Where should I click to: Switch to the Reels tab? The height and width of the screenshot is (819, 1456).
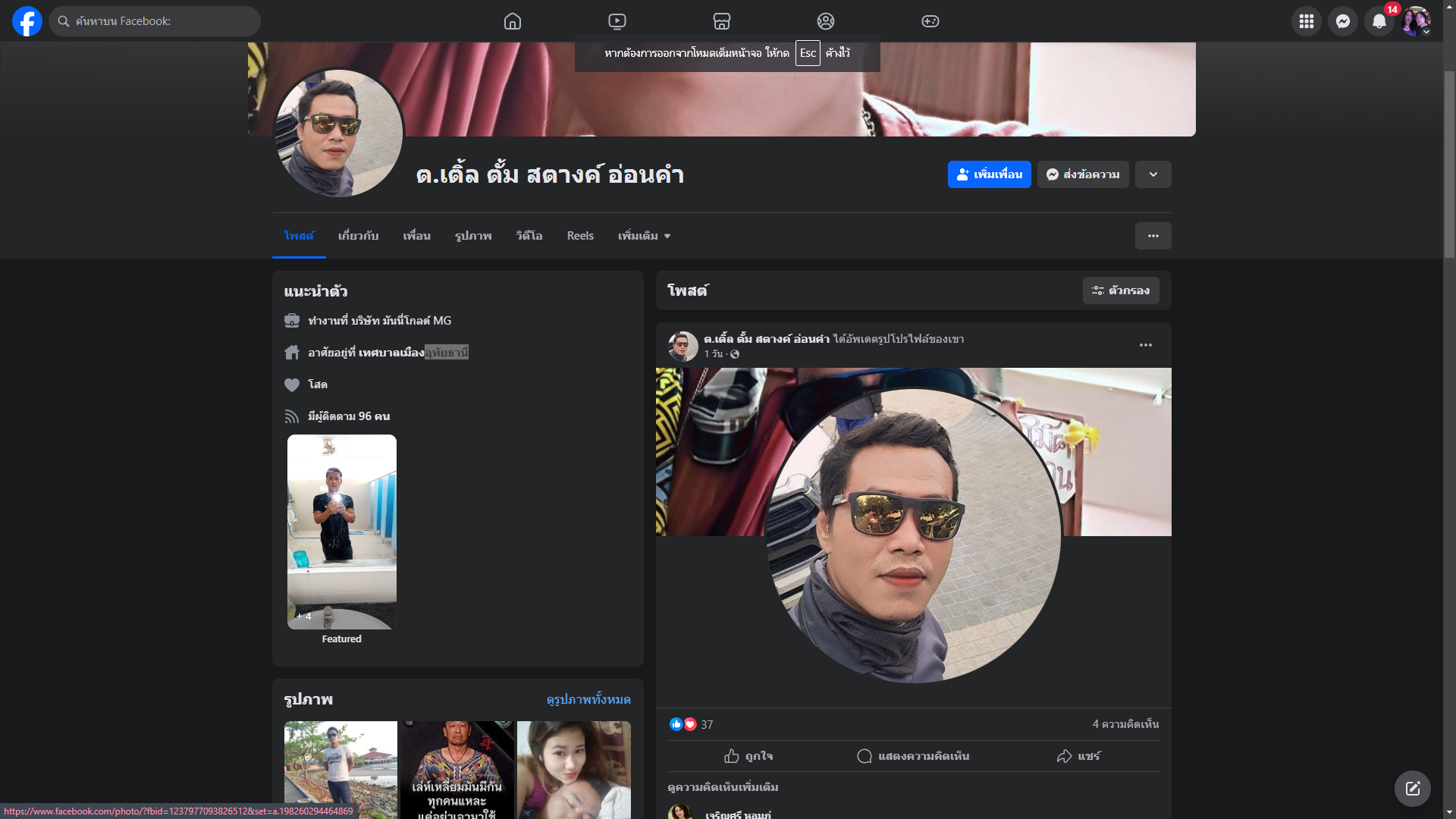tap(580, 236)
